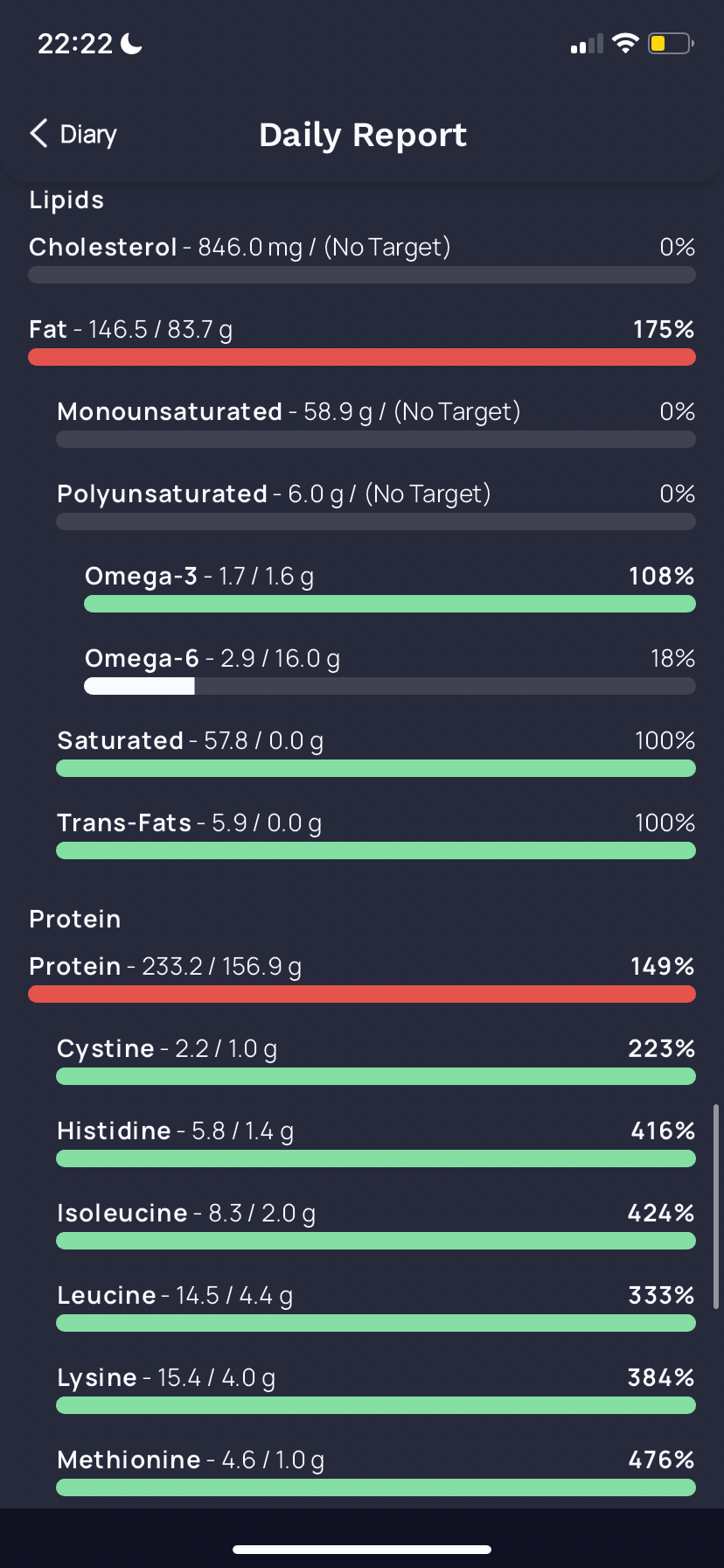The width and height of the screenshot is (724, 1568).
Task: Open the Cystine amino acid entry
Action: tap(376, 1060)
